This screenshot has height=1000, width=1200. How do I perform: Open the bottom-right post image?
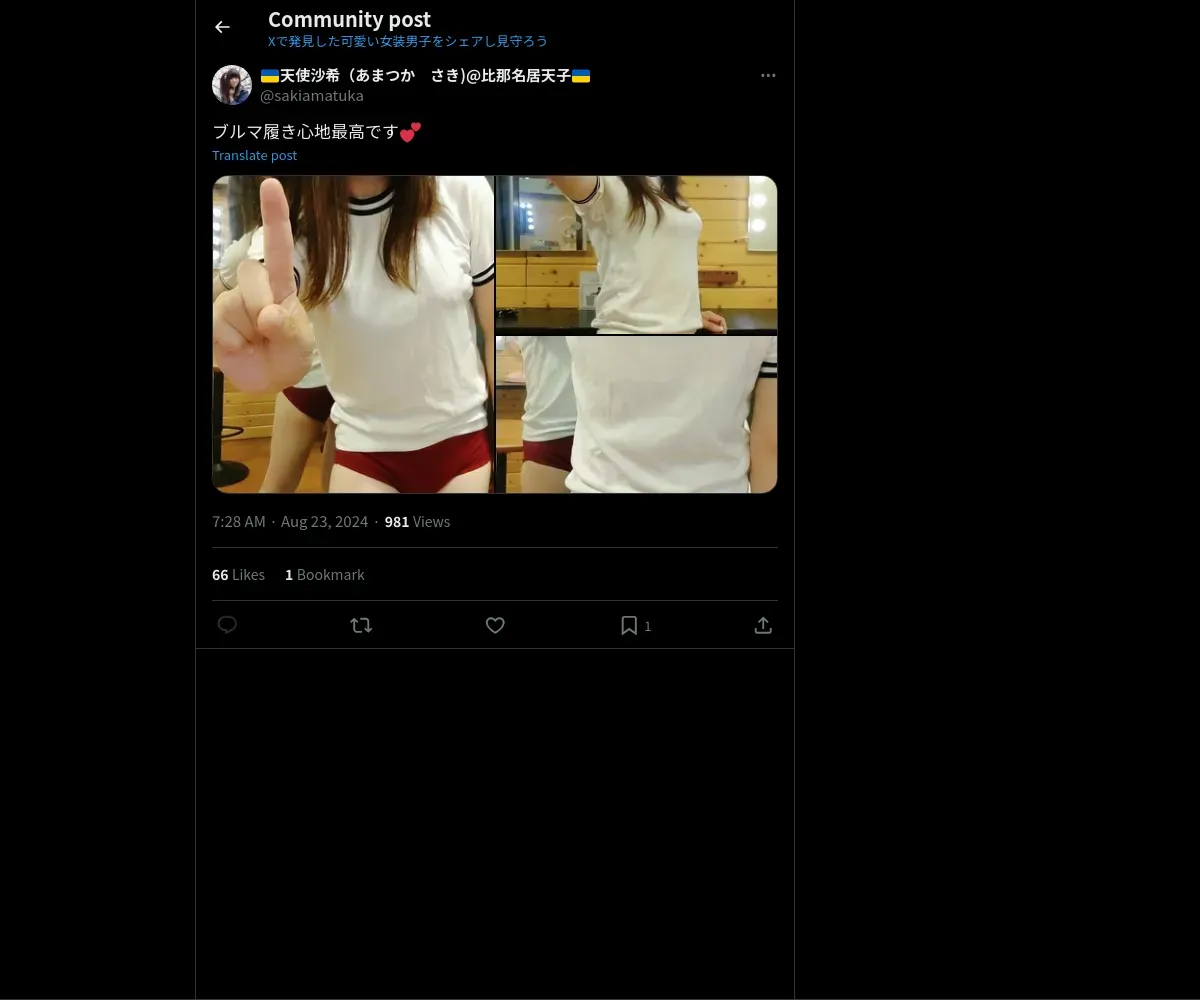[x=637, y=414]
